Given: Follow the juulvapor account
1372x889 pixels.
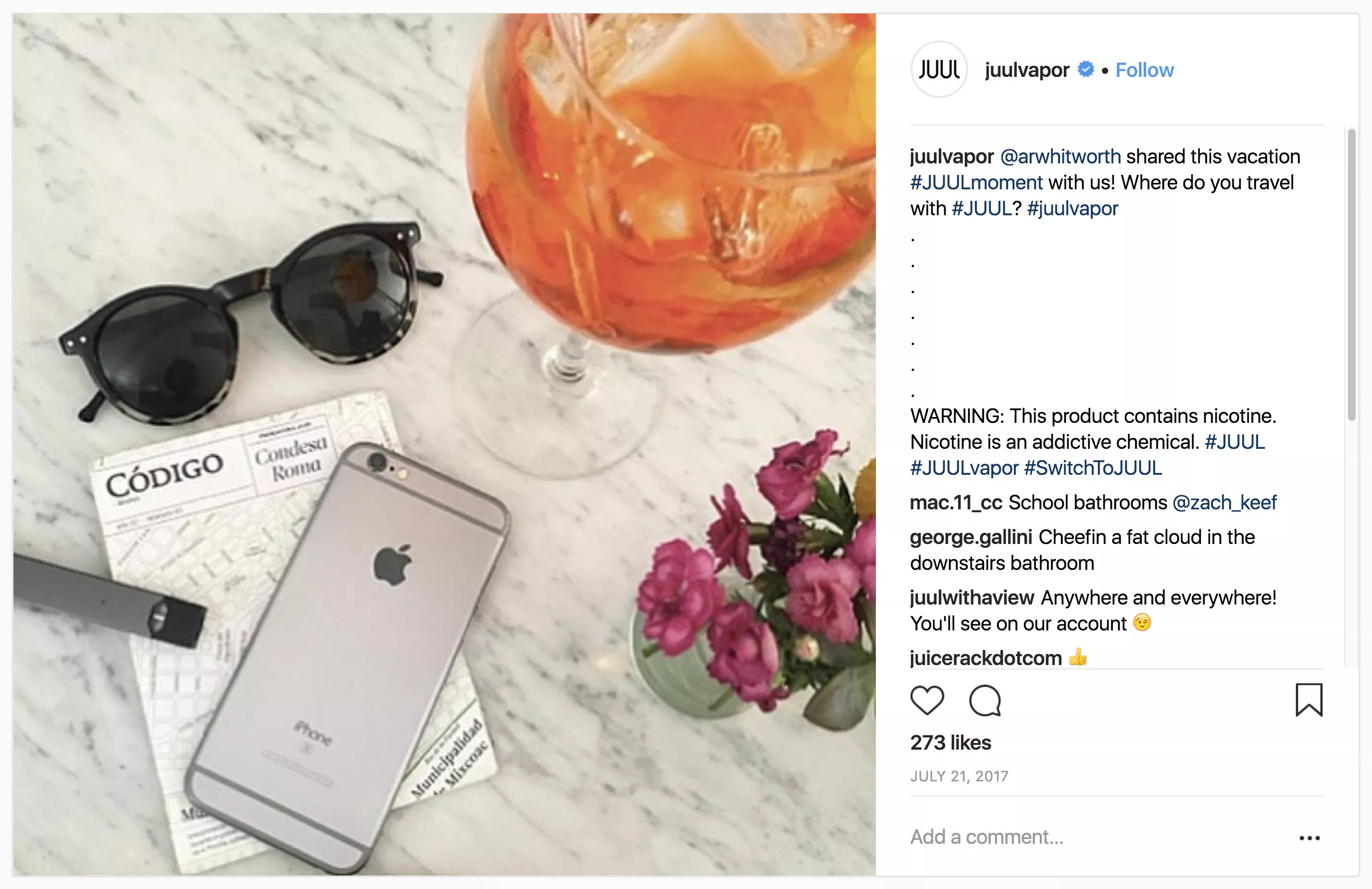Looking at the screenshot, I should pyautogui.click(x=1144, y=70).
